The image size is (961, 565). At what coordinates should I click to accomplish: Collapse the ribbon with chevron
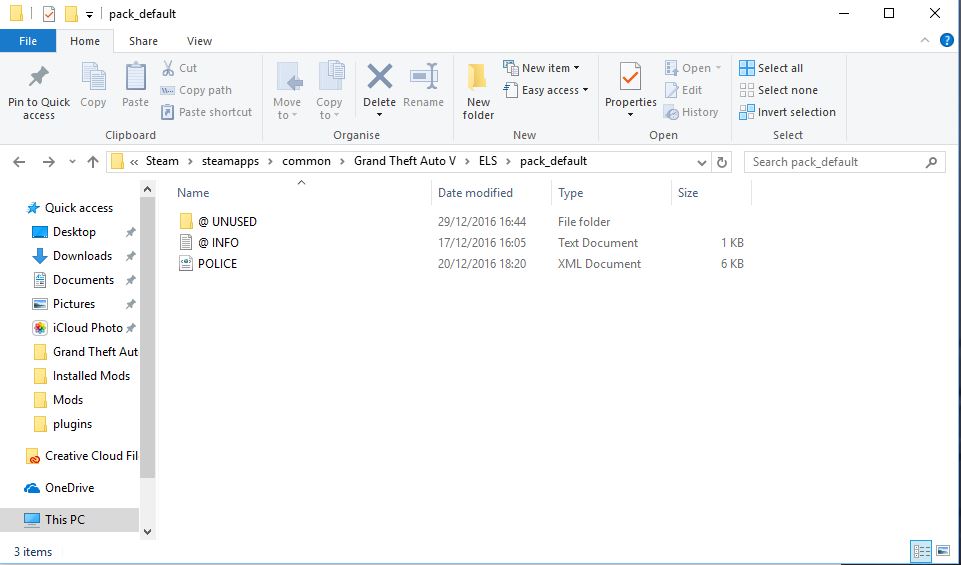924,40
